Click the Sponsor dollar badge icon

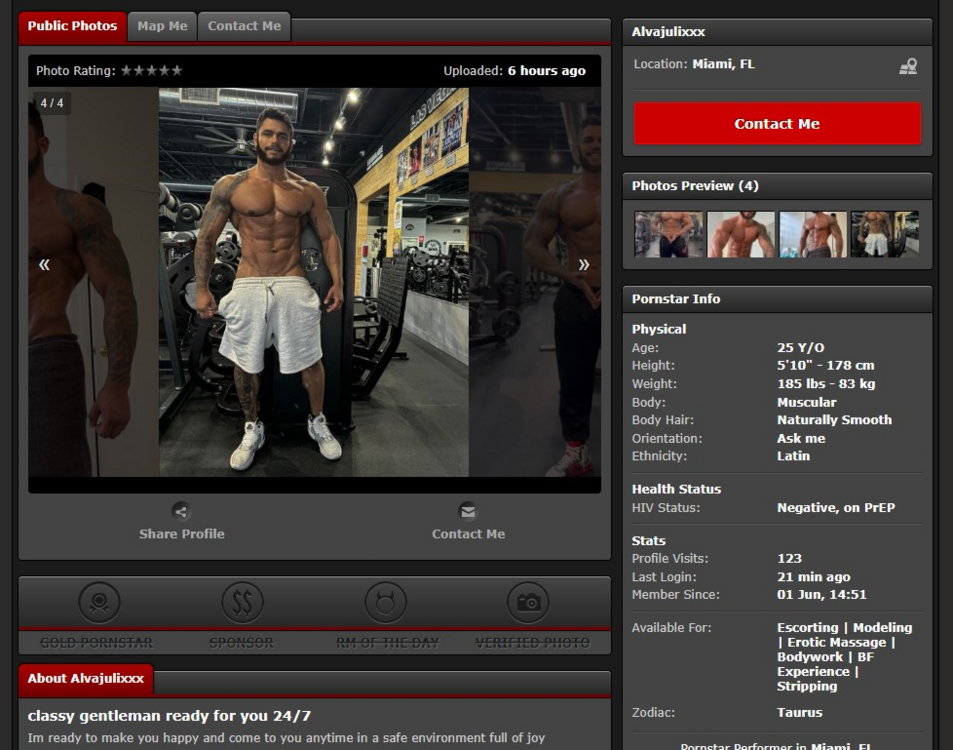tap(241, 602)
